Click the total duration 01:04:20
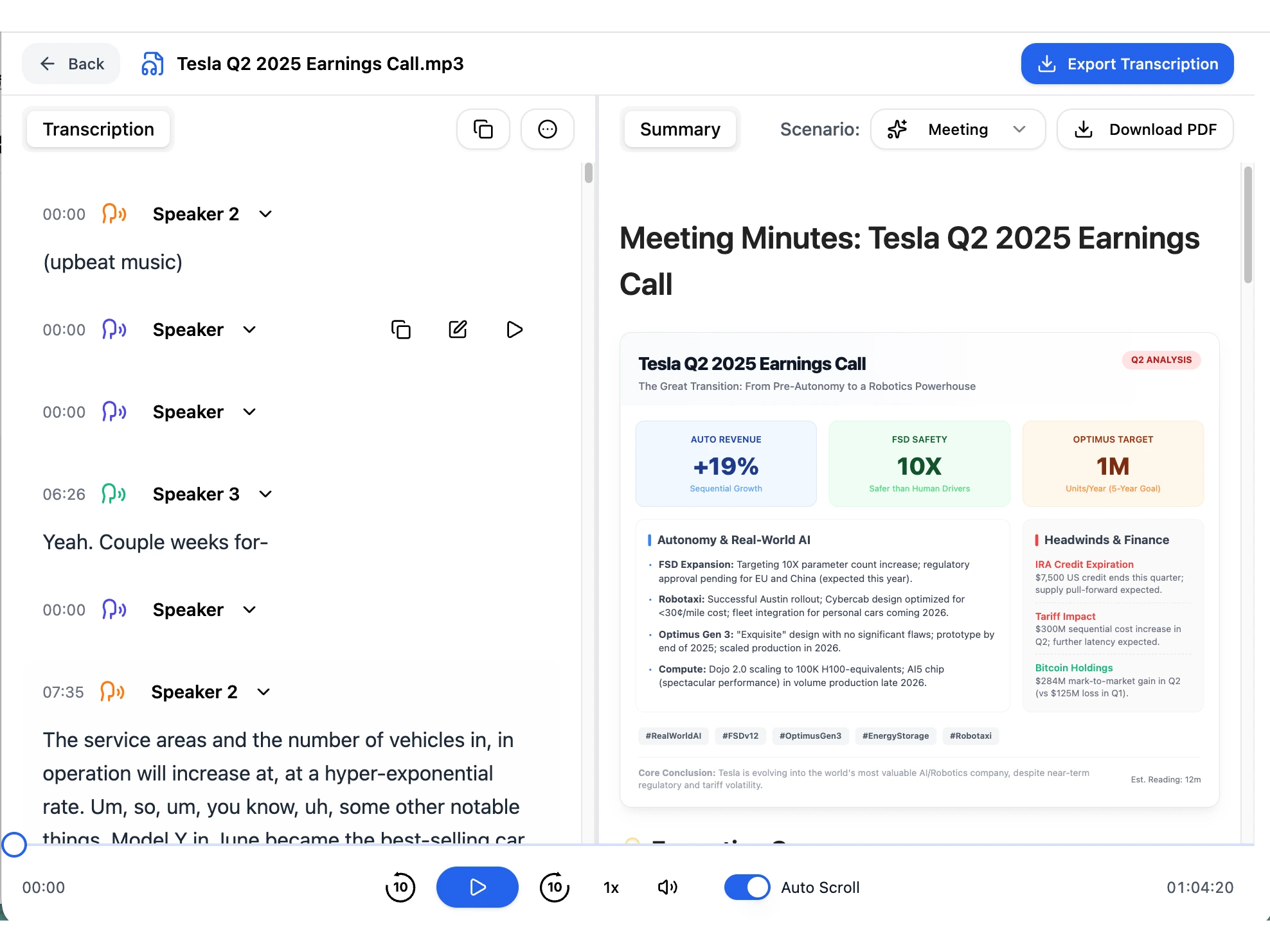 pyautogui.click(x=1200, y=887)
